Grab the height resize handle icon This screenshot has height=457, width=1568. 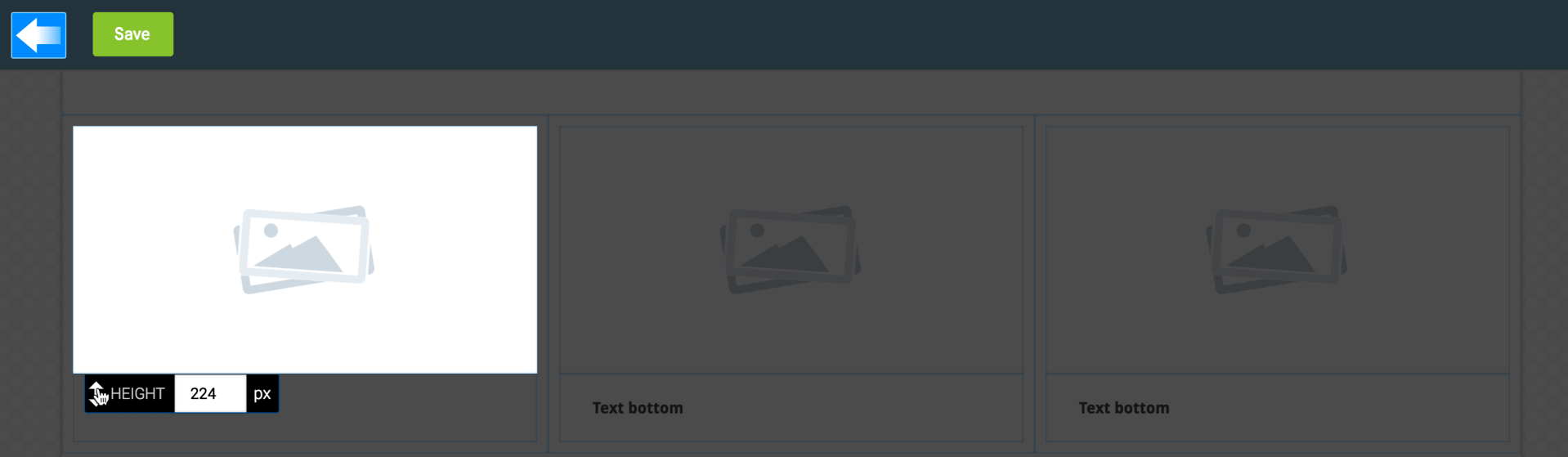point(98,393)
